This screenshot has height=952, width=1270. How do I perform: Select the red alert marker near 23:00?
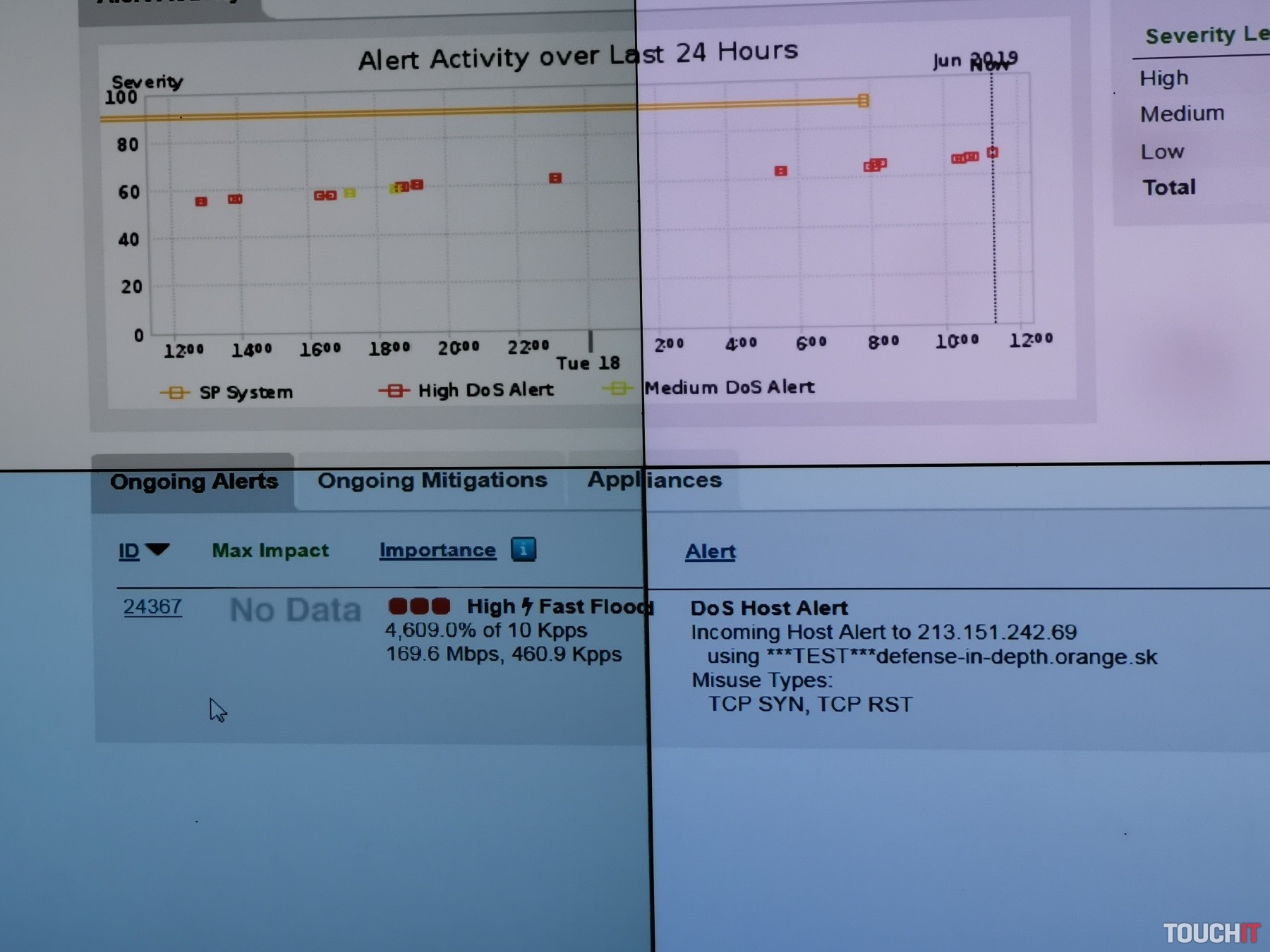(x=555, y=178)
